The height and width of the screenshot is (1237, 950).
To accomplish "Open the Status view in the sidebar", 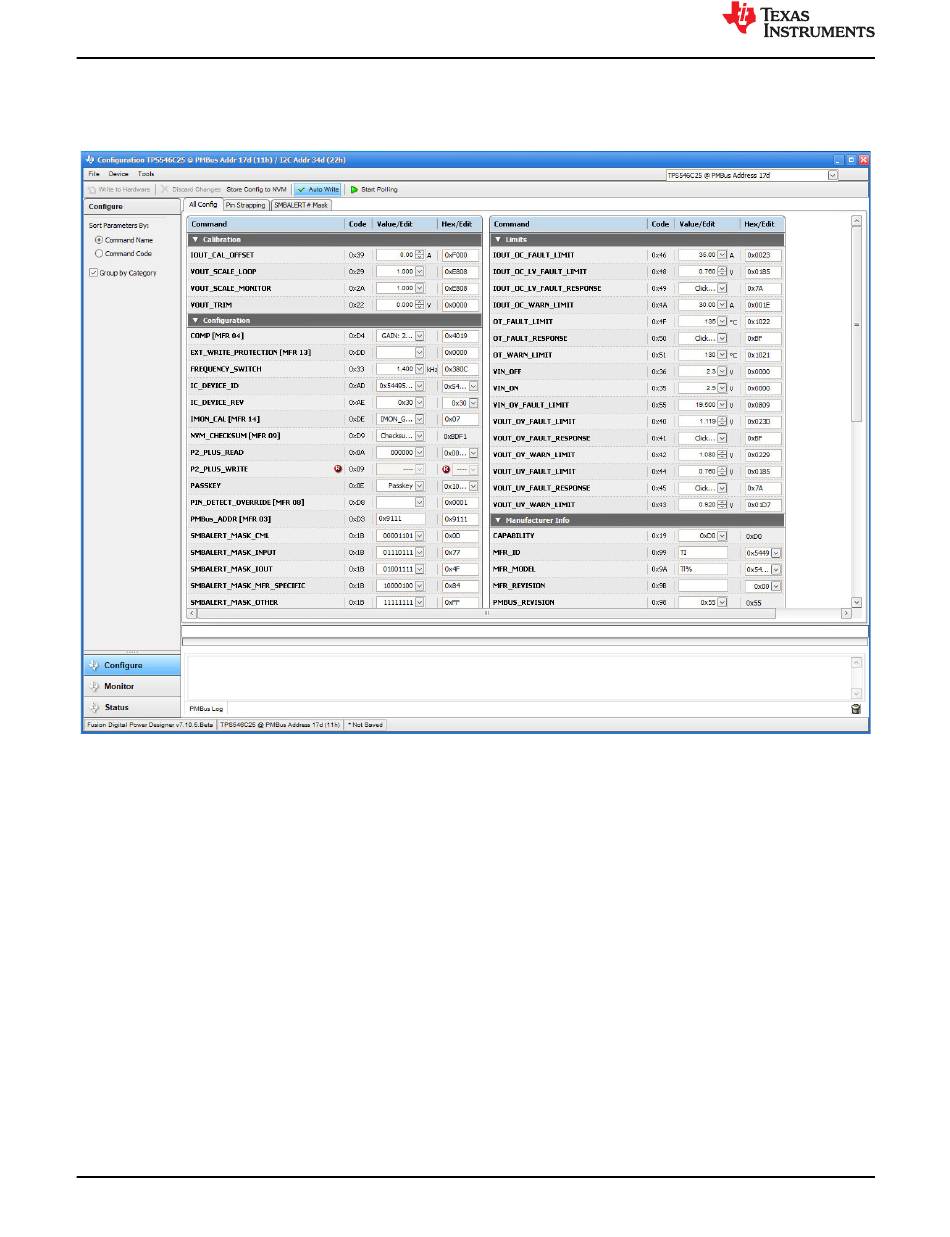I will pyautogui.click(x=132, y=707).
